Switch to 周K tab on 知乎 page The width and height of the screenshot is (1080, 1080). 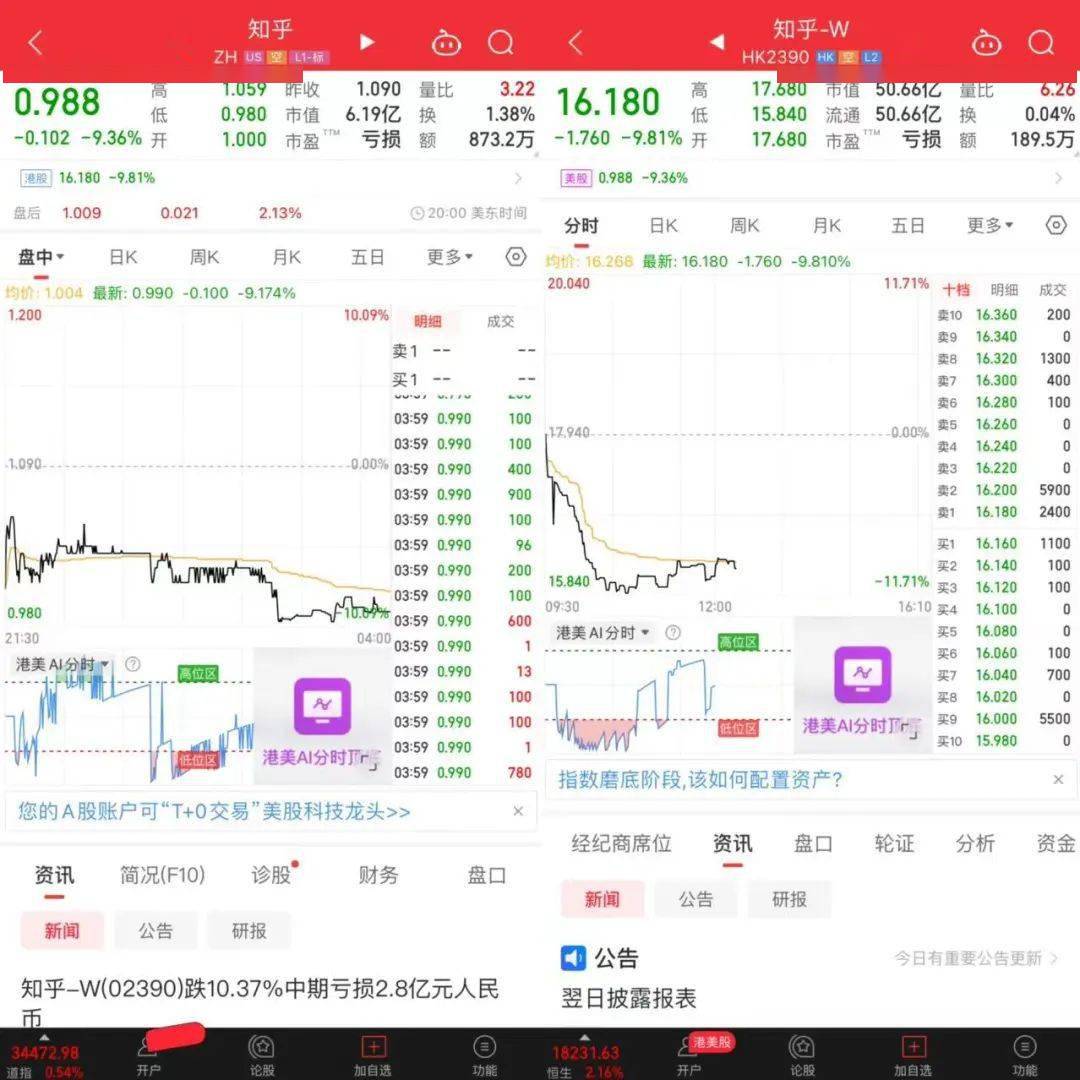205,258
